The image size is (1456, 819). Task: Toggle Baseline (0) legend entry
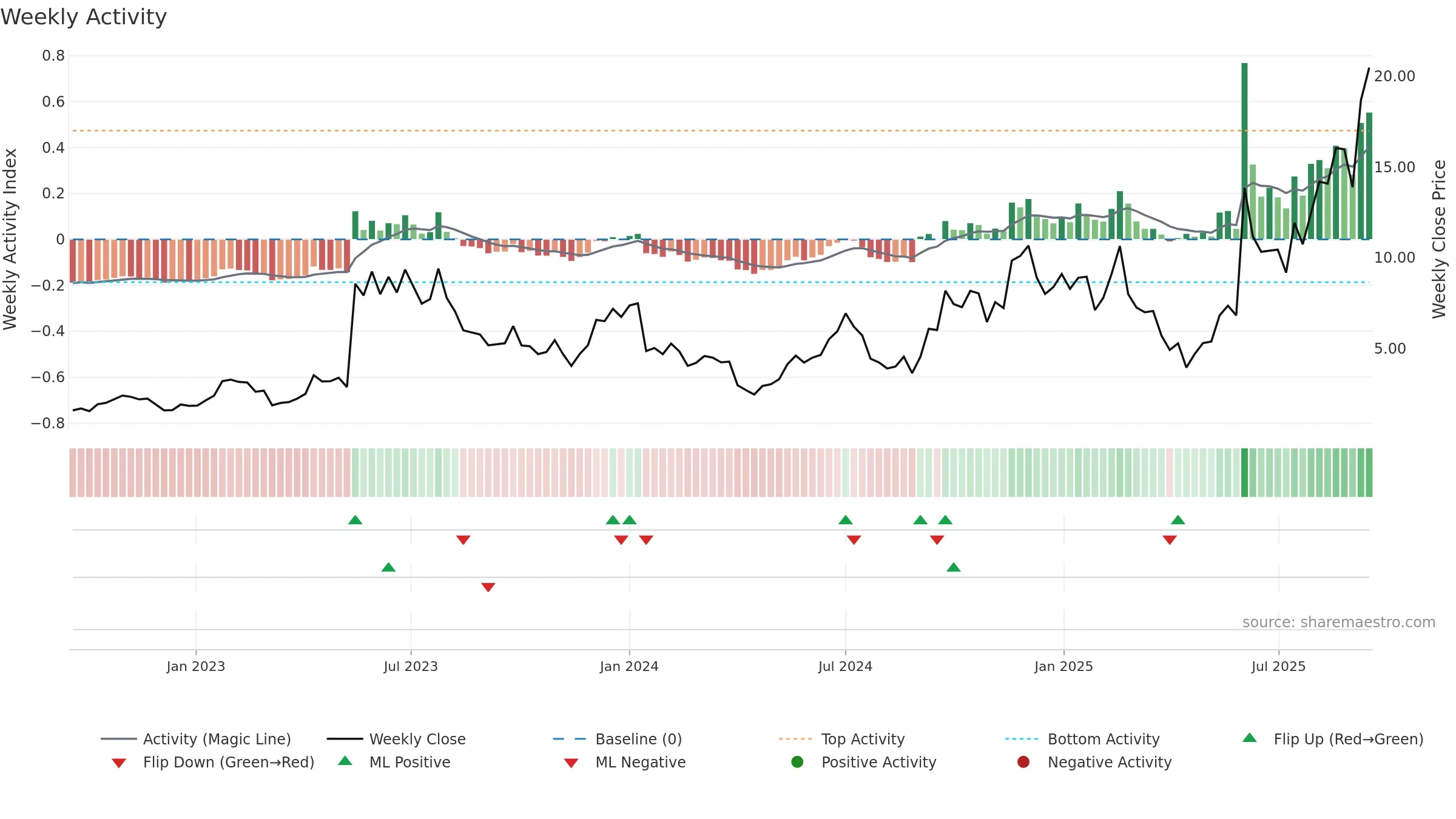(618, 739)
